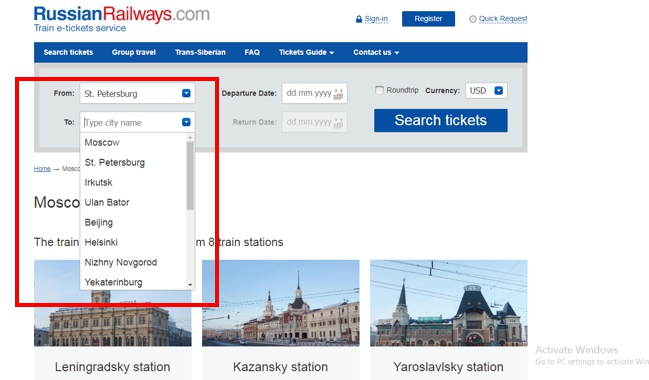The image size is (649, 380).
Task: Click the Yaroslavlsky station caption
Action: tap(449, 367)
